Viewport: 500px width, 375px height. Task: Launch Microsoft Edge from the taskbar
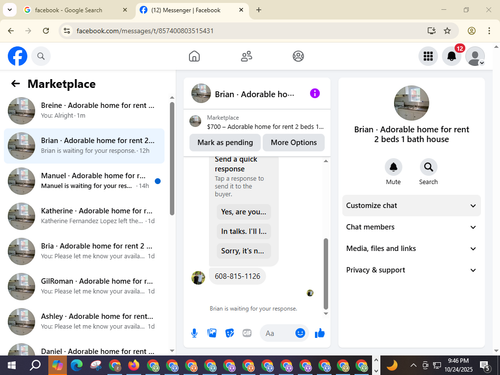(76, 366)
